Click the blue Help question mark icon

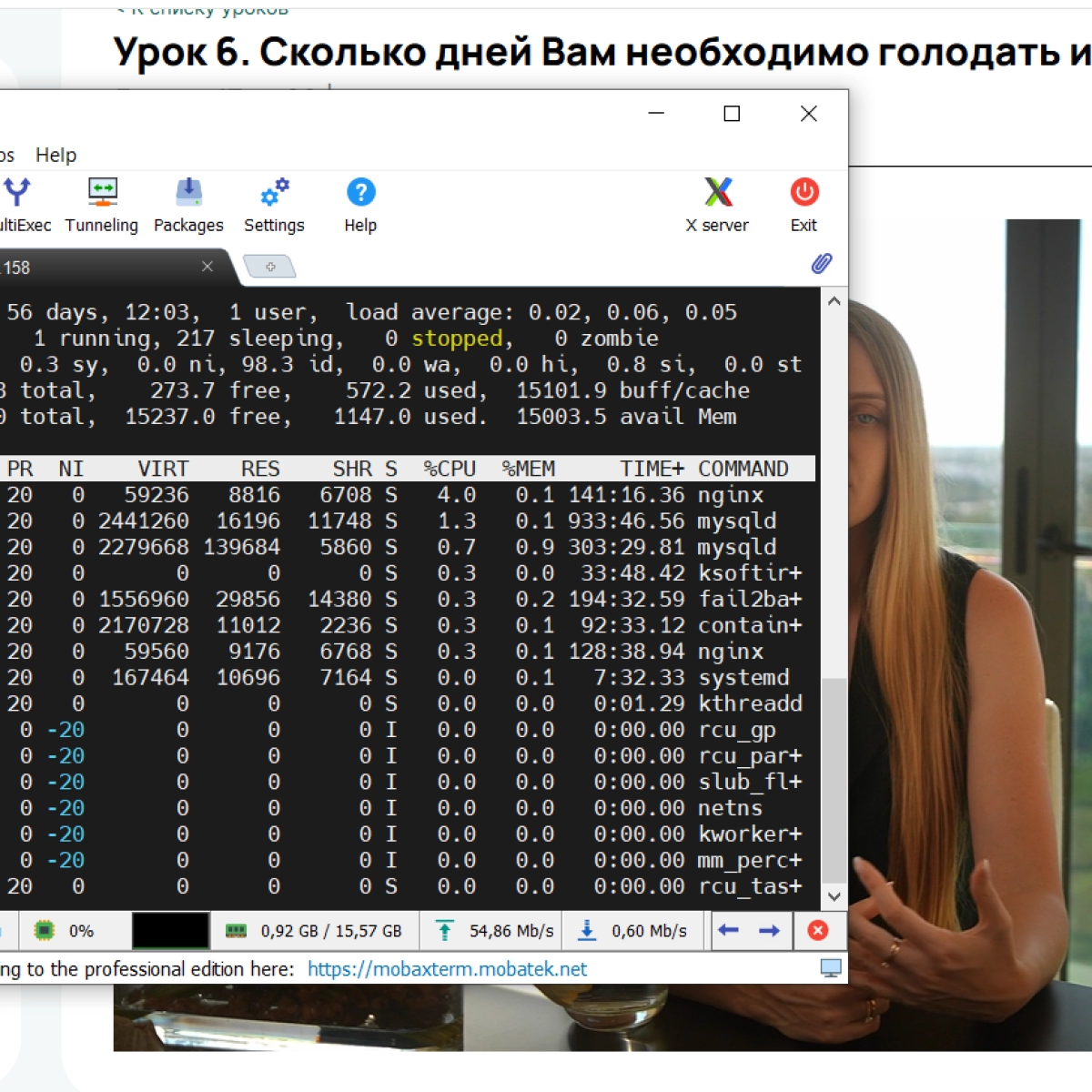pos(360,193)
